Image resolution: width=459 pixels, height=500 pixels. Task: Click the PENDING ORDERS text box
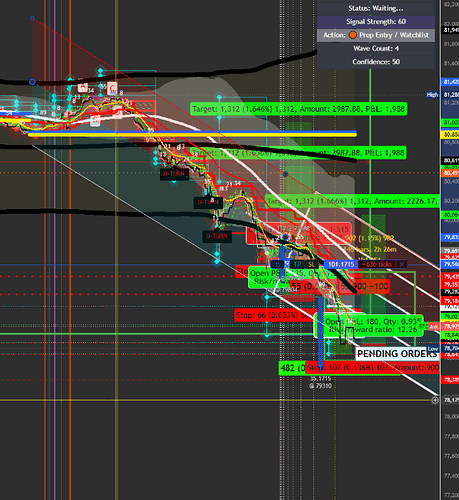[397, 353]
